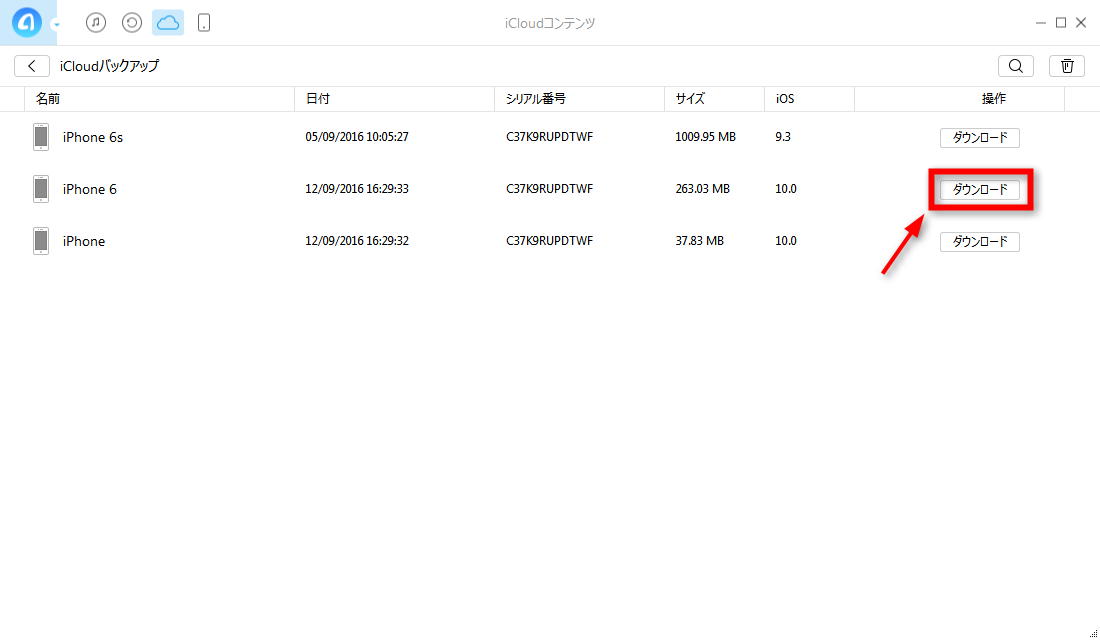The height and width of the screenshot is (640, 1100).
Task: Open the dropdown arrow beside the logo
Action: (56, 25)
